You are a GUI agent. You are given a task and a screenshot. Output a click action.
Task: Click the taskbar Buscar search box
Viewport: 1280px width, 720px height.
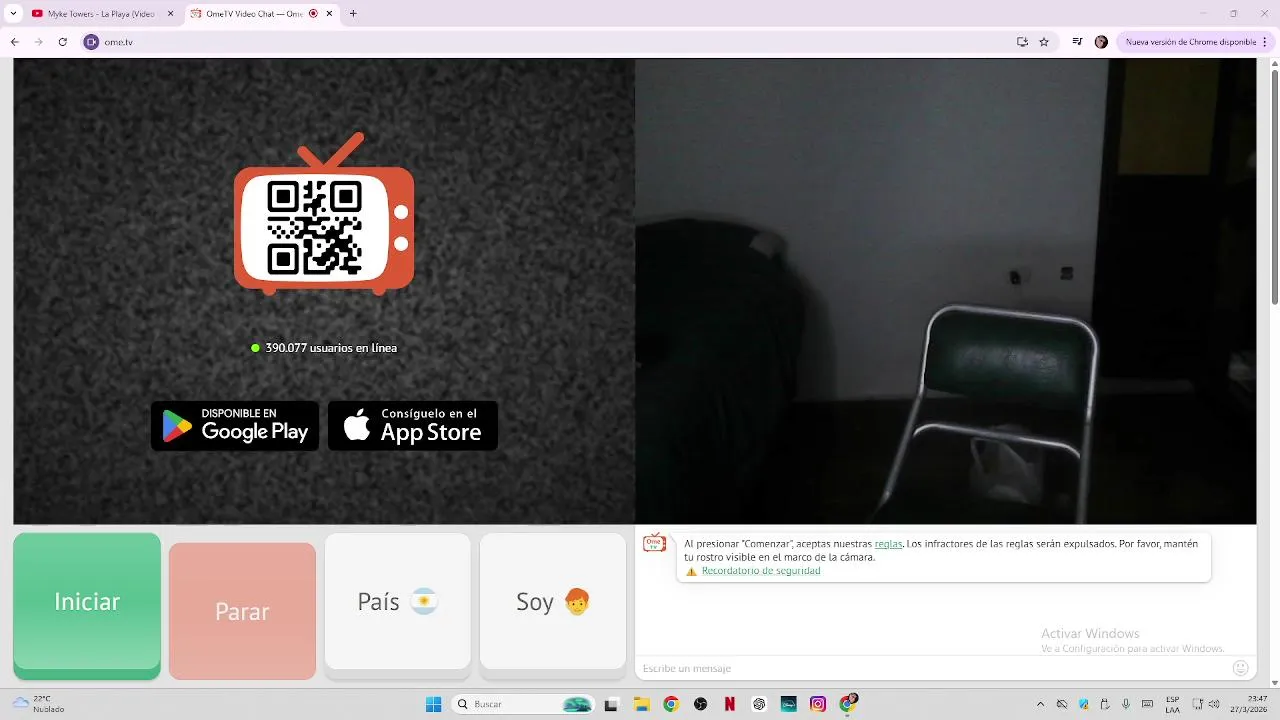pyautogui.click(x=522, y=704)
